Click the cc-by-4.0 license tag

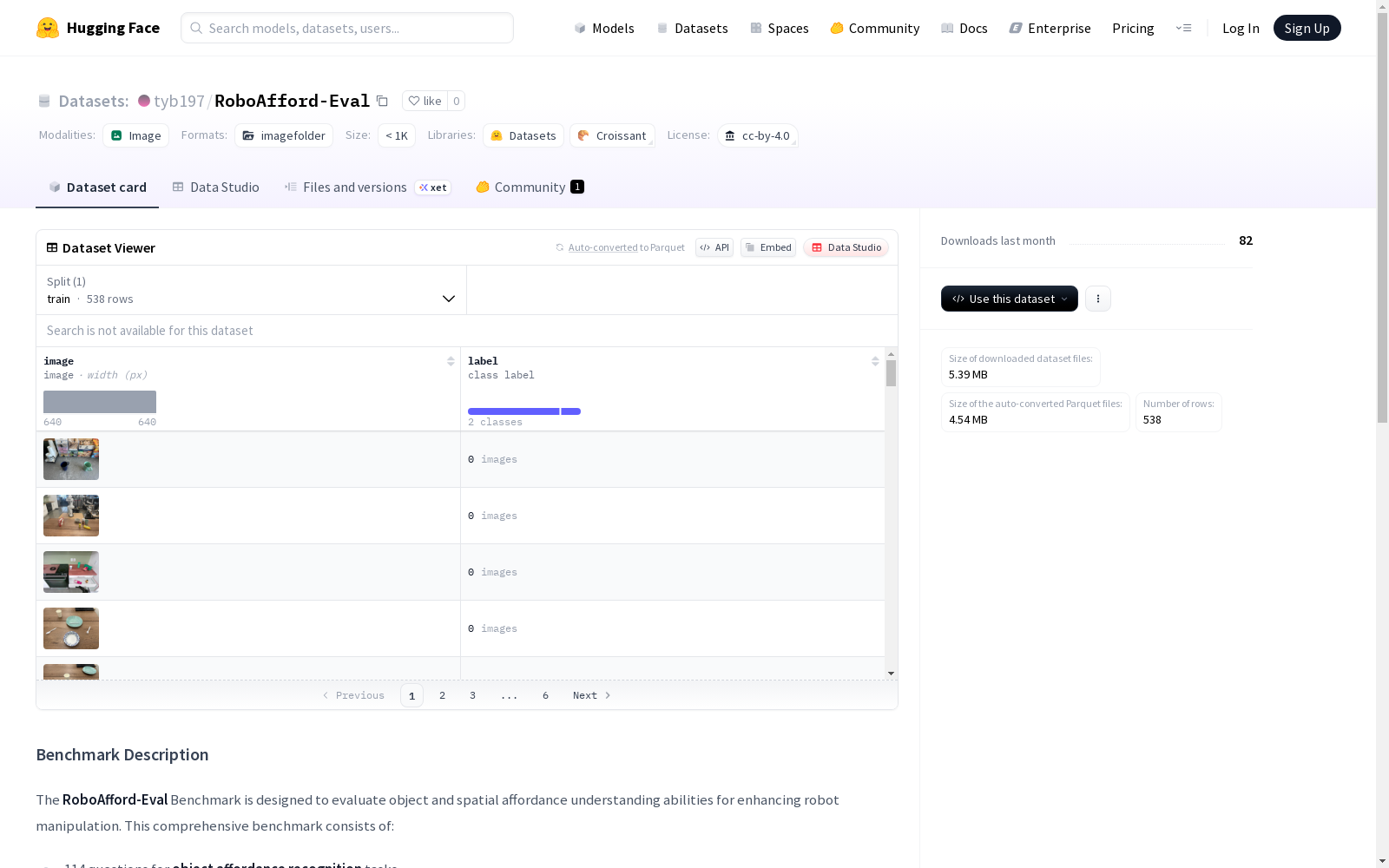[757, 135]
